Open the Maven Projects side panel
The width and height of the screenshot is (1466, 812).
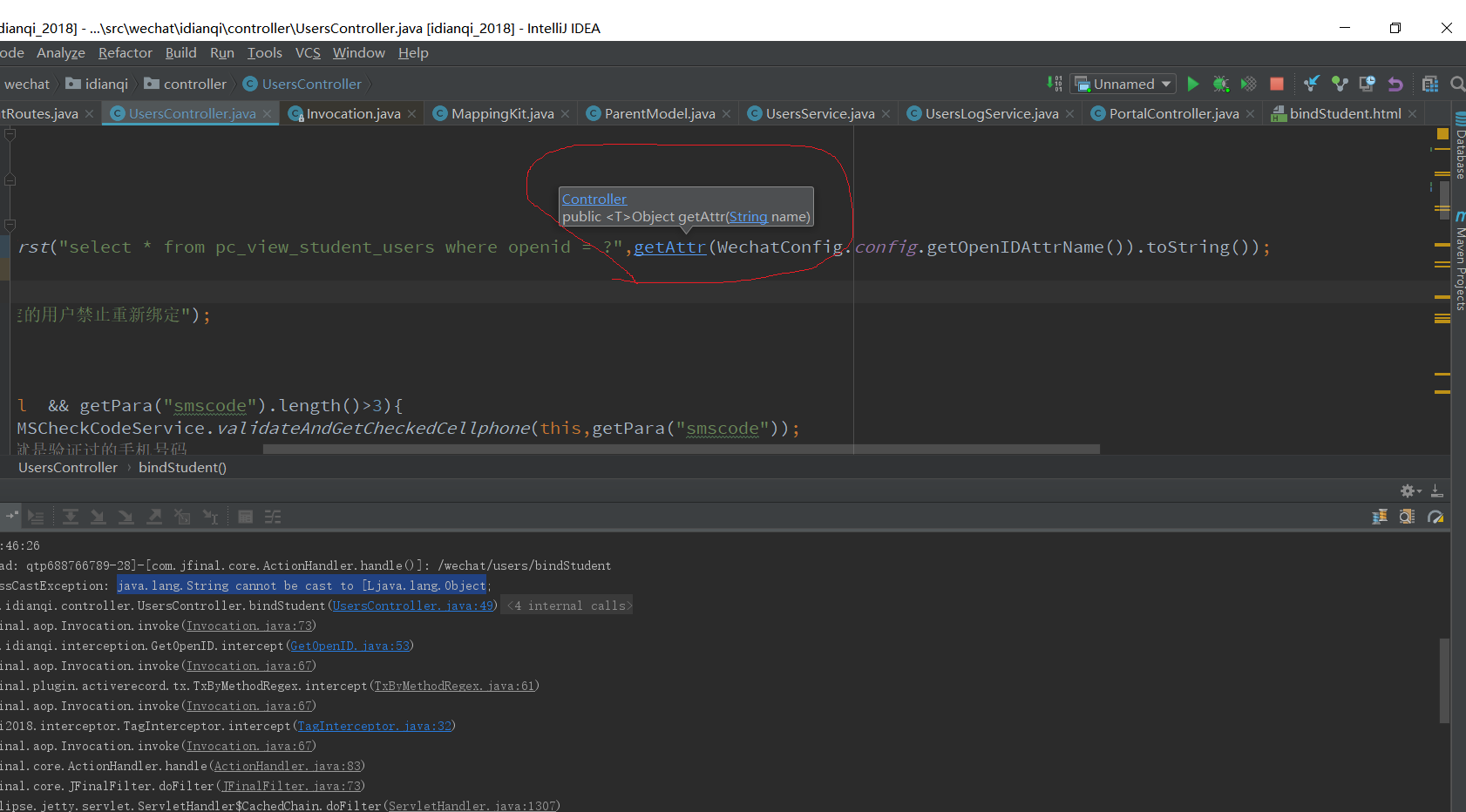(x=1459, y=261)
